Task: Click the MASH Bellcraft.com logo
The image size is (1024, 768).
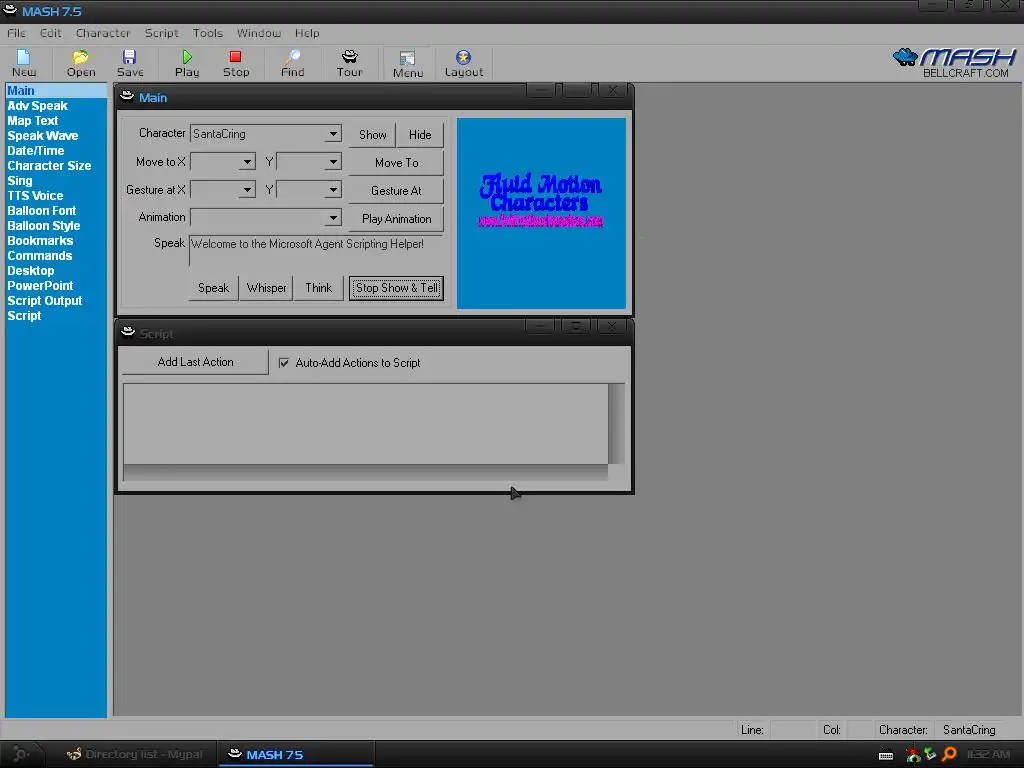Action: (954, 63)
